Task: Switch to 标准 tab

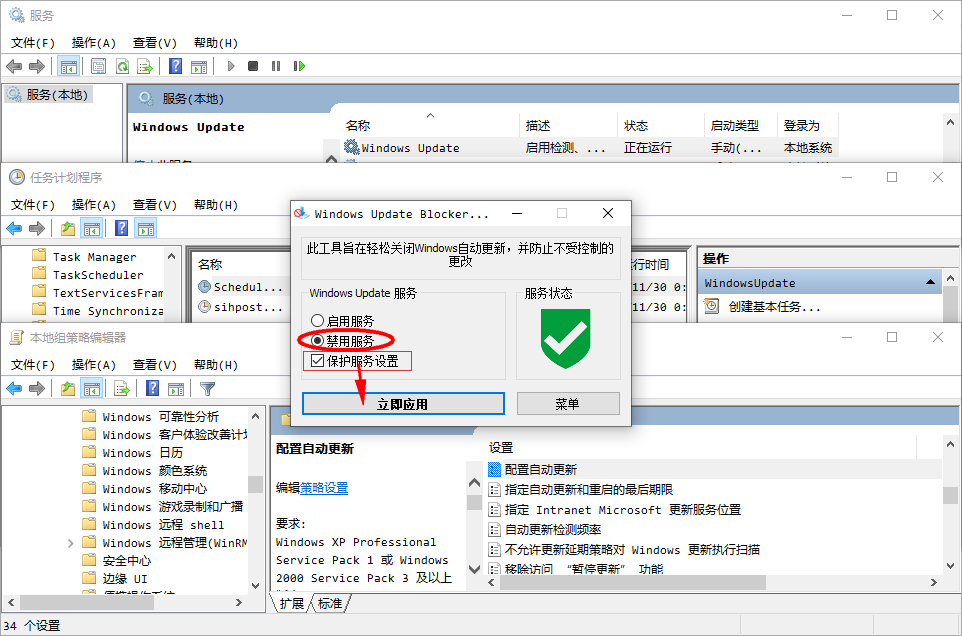Action: click(329, 603)
